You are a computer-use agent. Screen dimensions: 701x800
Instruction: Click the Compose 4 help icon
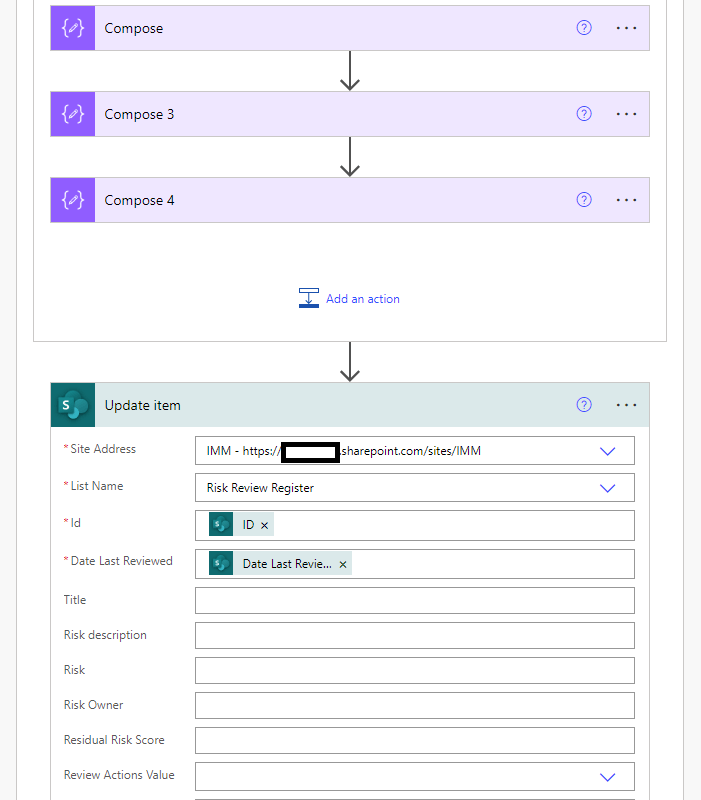(x=584, y=199)
